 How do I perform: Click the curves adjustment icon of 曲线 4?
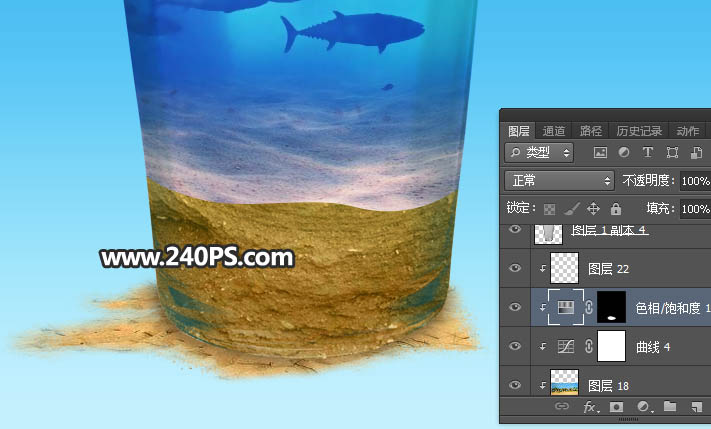click(x=565, y=346)
